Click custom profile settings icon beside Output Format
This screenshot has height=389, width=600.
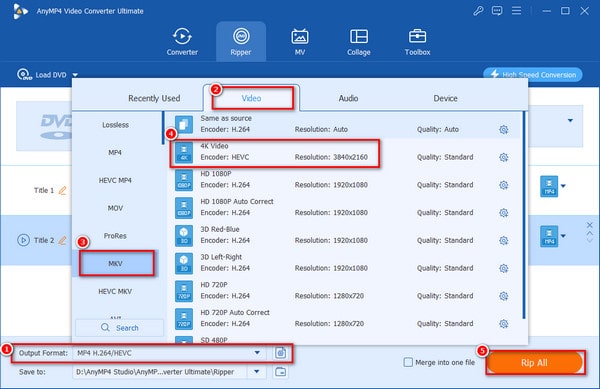coord(280,353)
